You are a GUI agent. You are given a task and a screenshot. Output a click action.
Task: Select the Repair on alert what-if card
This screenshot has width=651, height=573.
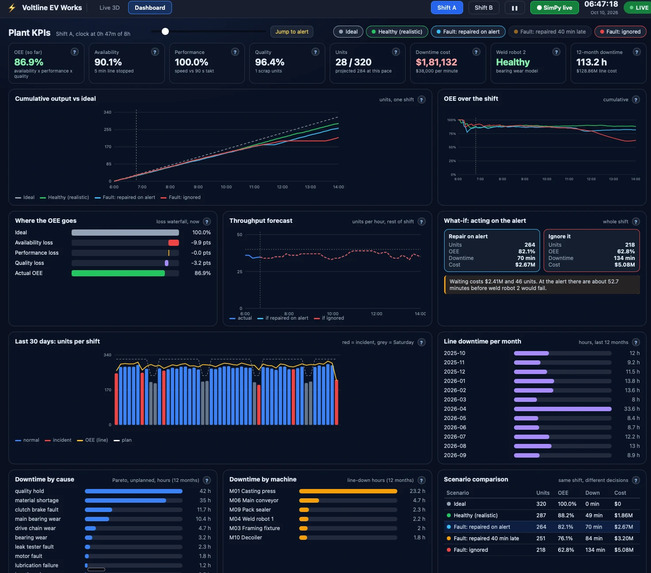(492, 250)
